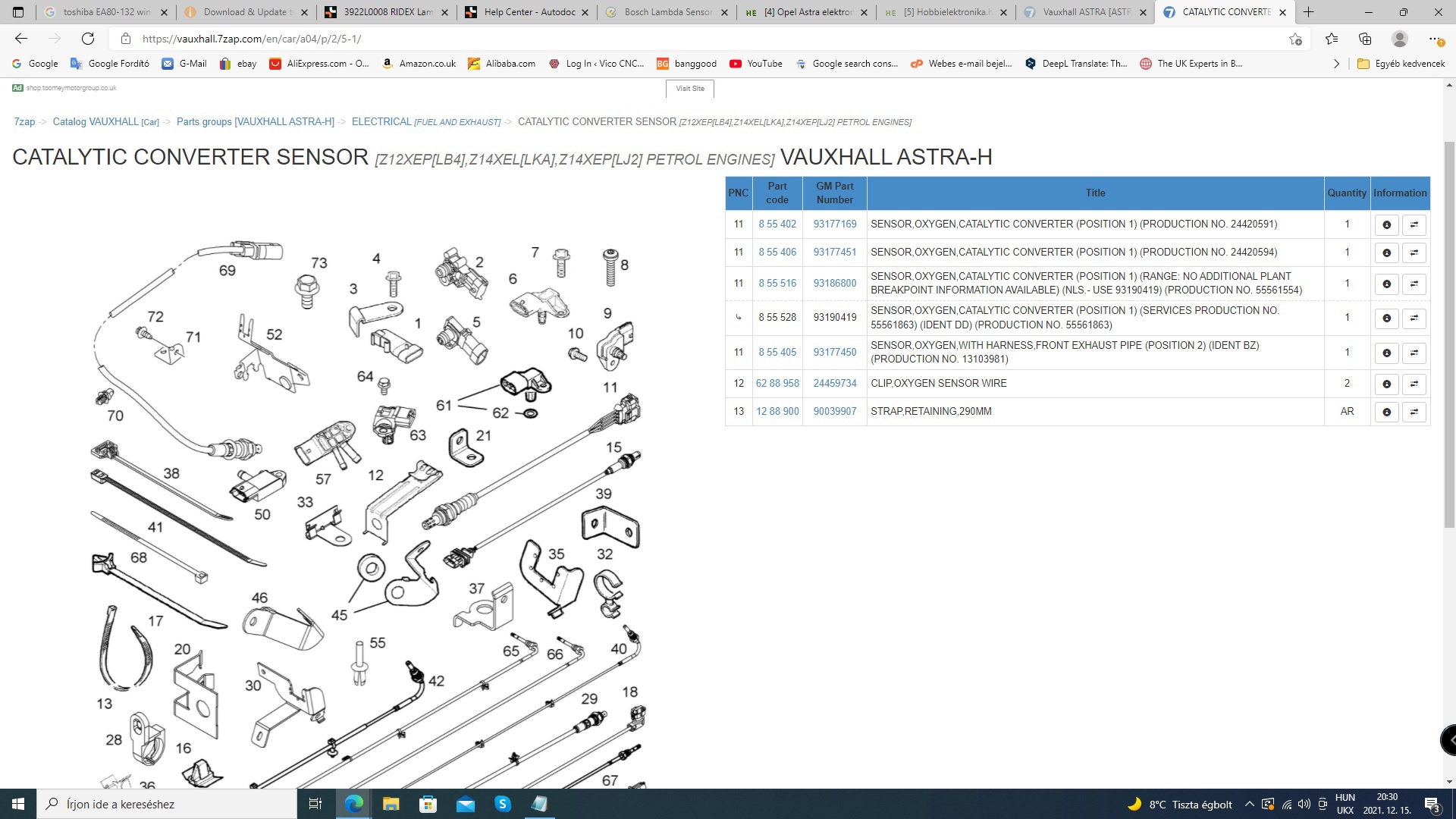
Task: Refresh the browser page
Action: (x=88, y=39)
